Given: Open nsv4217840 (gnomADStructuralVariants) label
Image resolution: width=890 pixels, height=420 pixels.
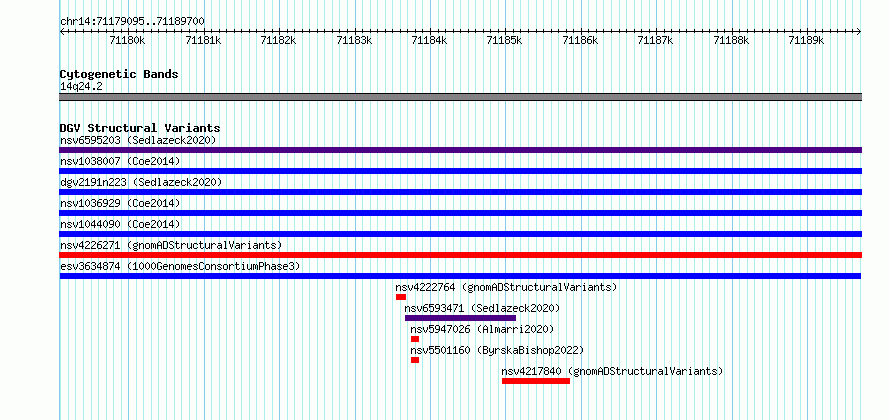Looking at the screenshot, I should [x=612, y=371].
